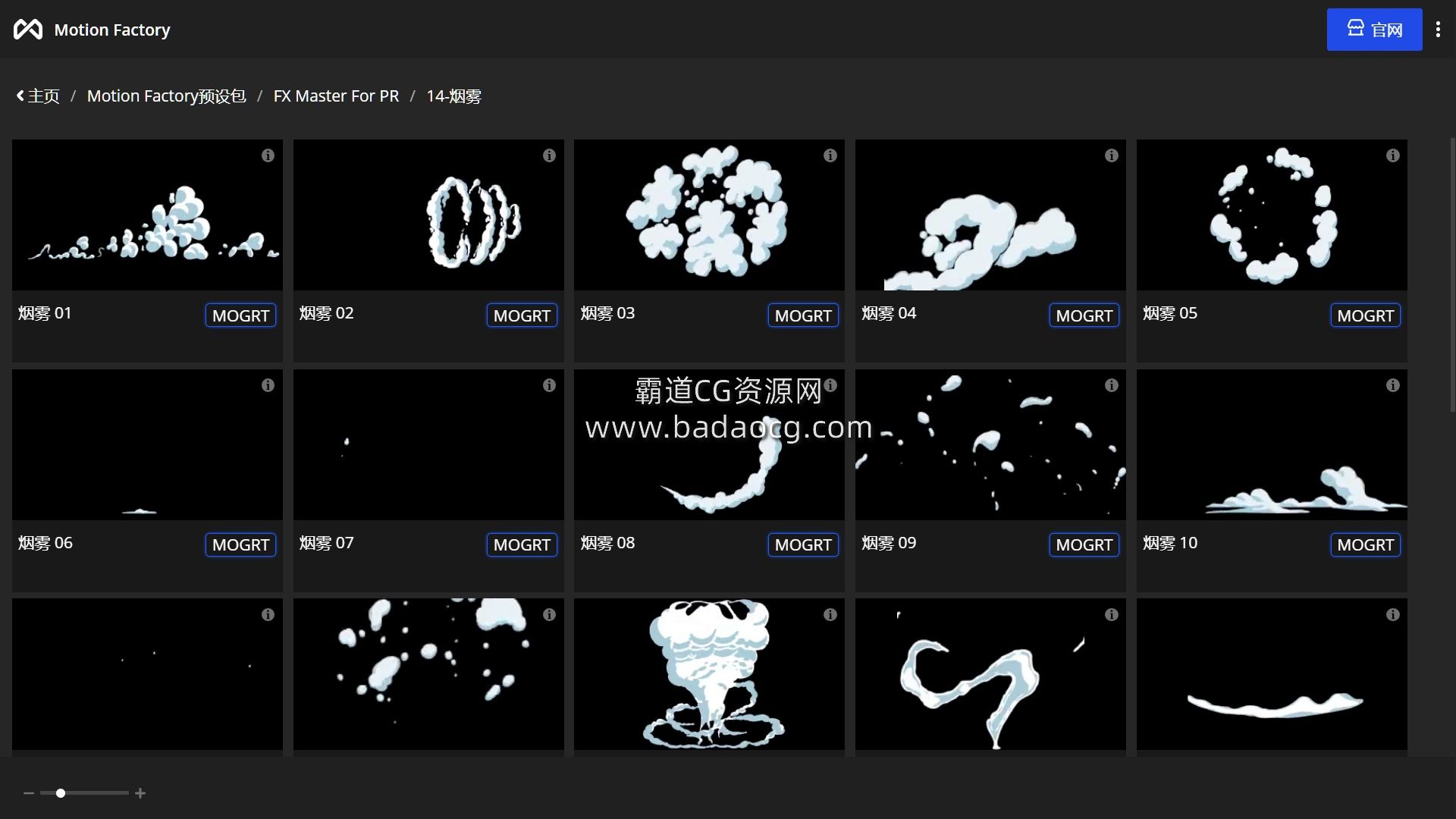Click the 烟雾 05 title text
The image size is (1456, 819).
click(x=1170, y=313)
